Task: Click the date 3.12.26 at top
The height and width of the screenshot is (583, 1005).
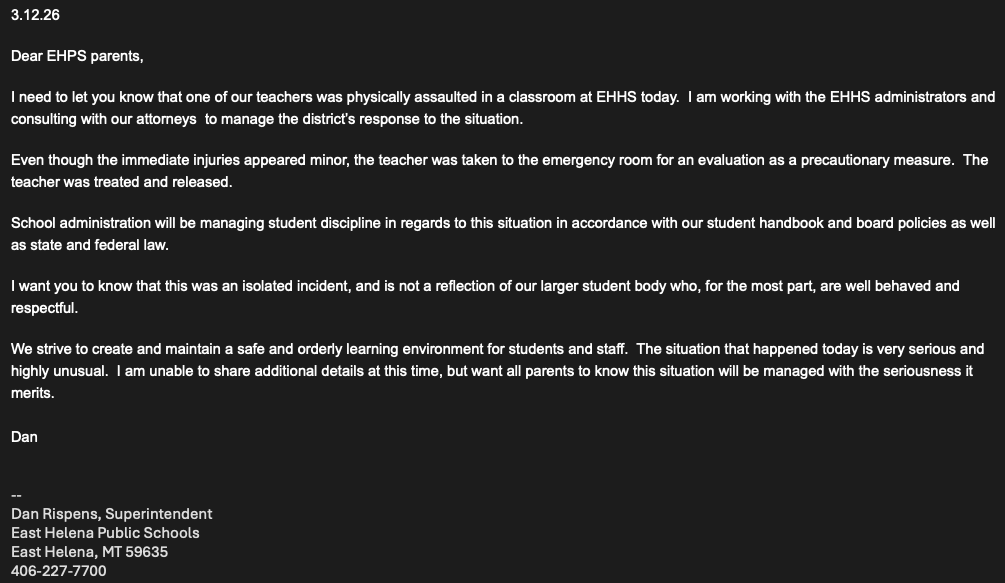Action: 35,15
